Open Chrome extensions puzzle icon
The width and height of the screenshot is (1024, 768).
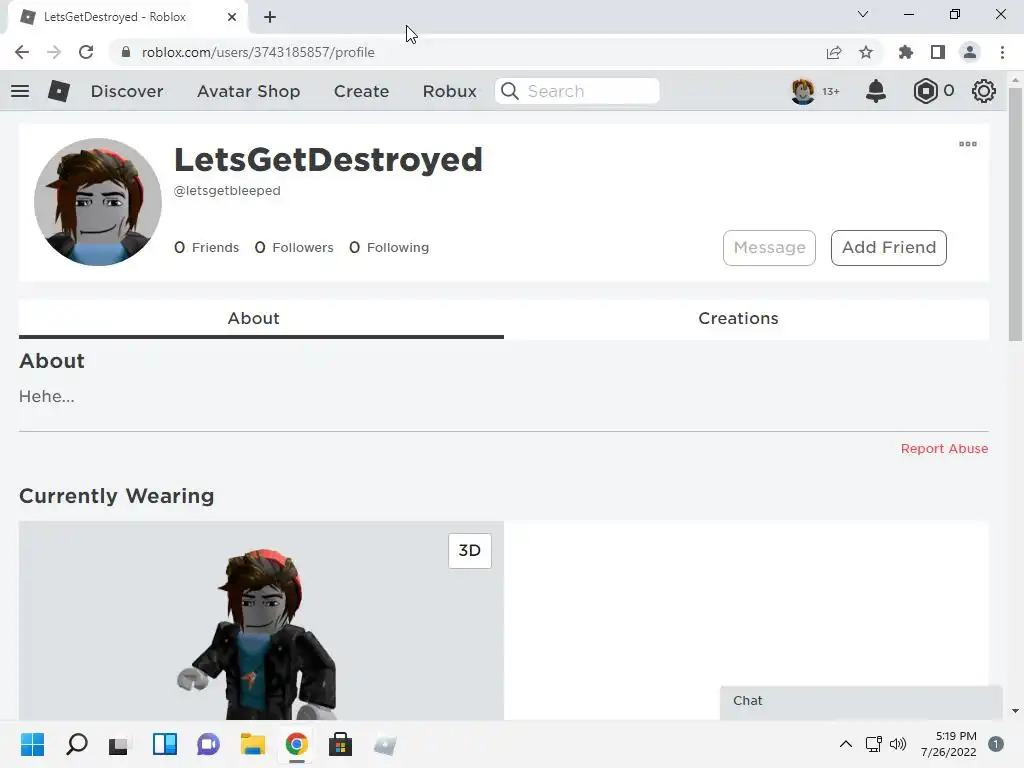[x=905, y=52]
